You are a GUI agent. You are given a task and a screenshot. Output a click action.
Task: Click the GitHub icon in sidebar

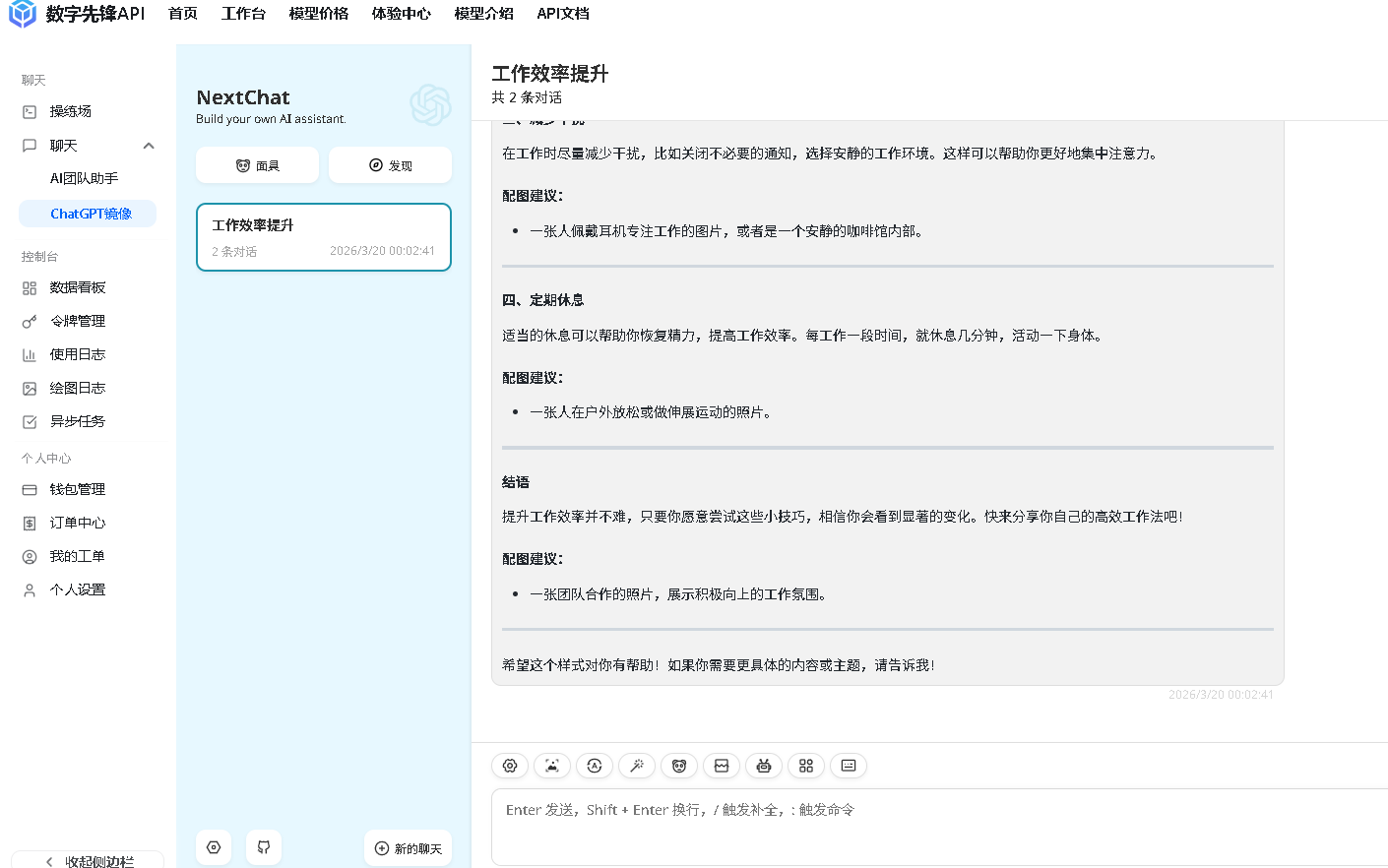click(264, 847)
